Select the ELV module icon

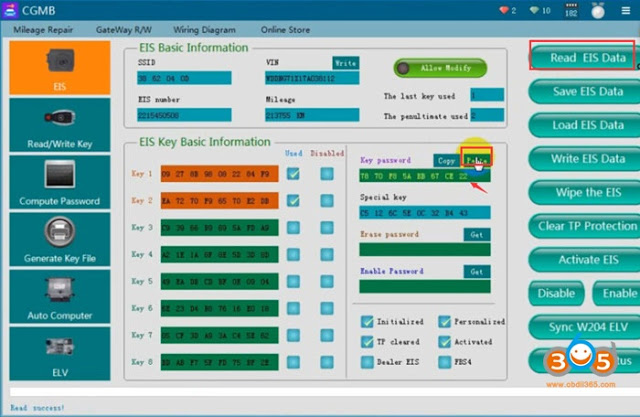pos(60,353)
